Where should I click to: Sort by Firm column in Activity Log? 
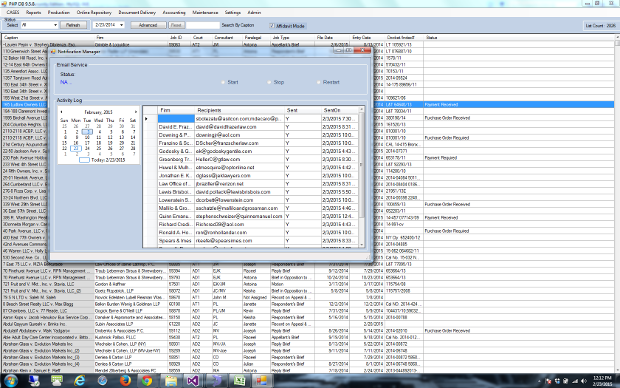176,110
